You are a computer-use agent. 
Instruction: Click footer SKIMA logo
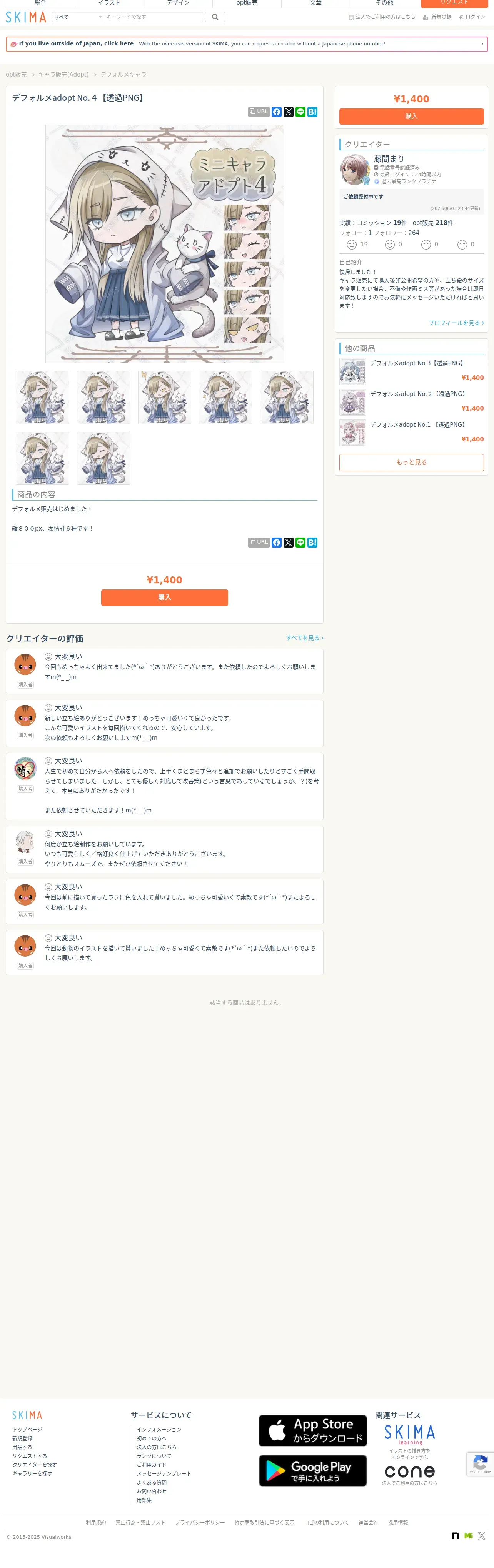pos(27,1415)
